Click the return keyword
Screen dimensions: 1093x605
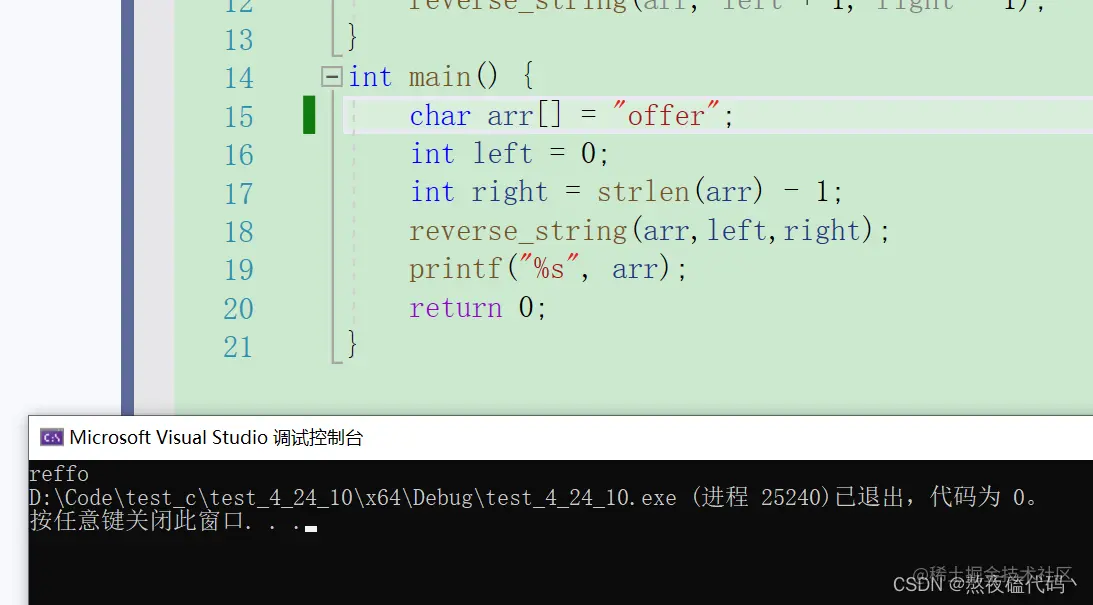pos(456,307)
